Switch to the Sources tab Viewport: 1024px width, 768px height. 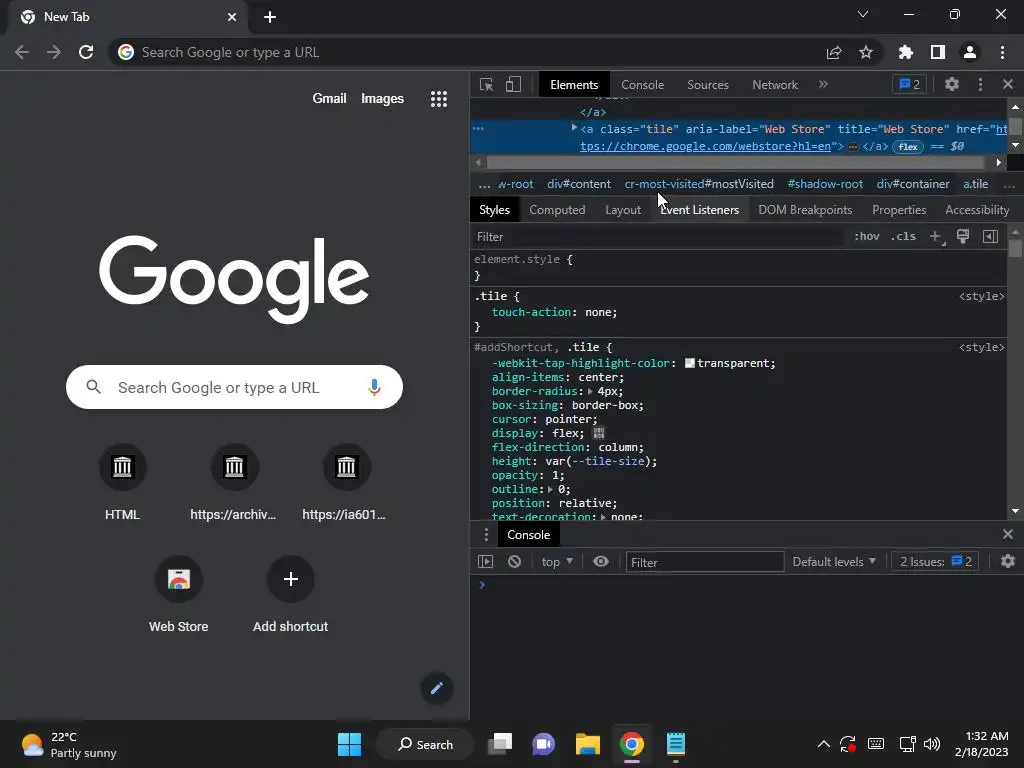[x=707, y=85]
